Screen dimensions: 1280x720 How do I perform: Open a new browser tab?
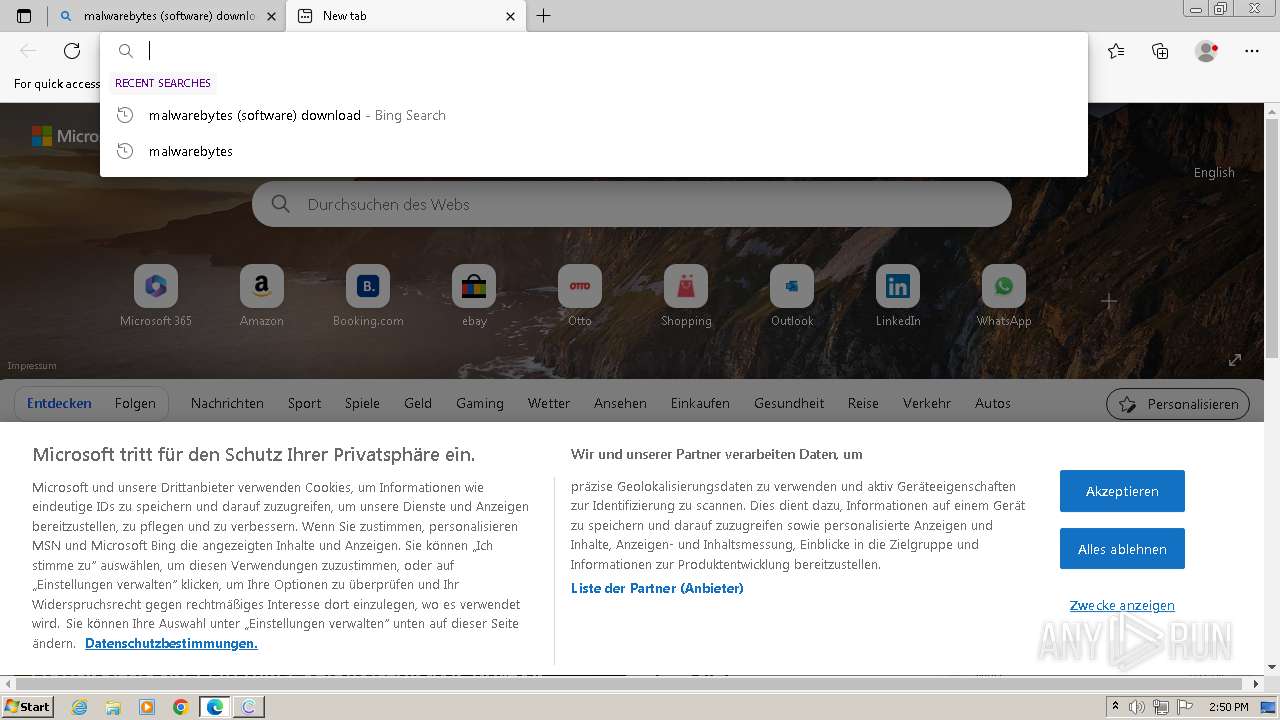click(x=543, y=16)
